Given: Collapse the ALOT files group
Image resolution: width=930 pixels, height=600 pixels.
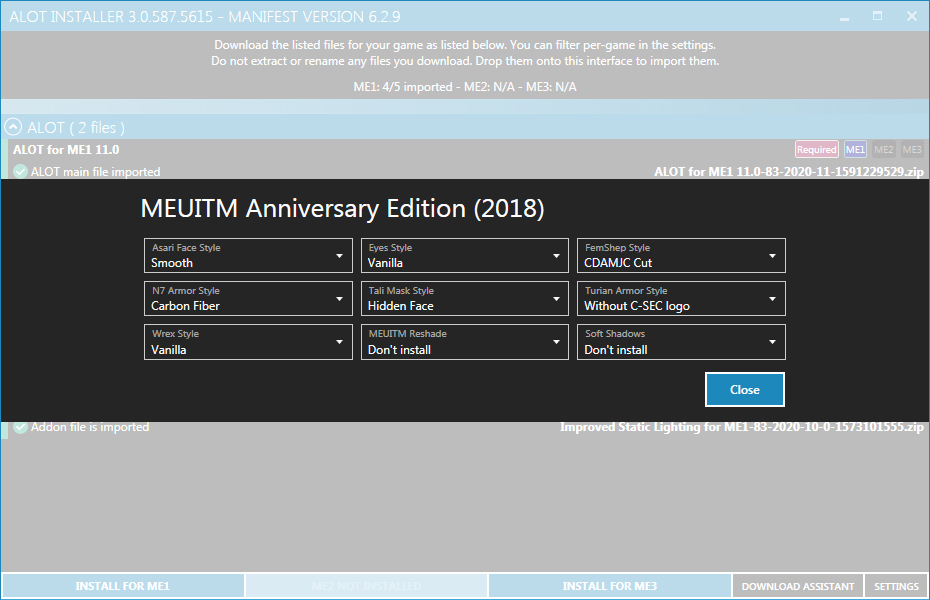Looking at the screenshot, I should point(13,127).
